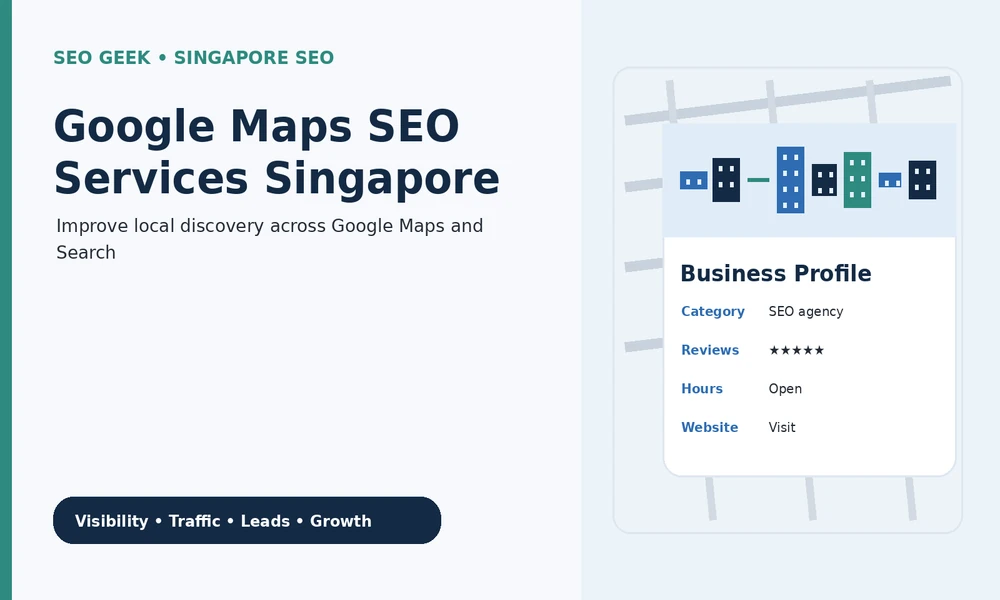Screen dimensions: 1000x600
Task: Click the Visit website link
Action: (782, 427)
